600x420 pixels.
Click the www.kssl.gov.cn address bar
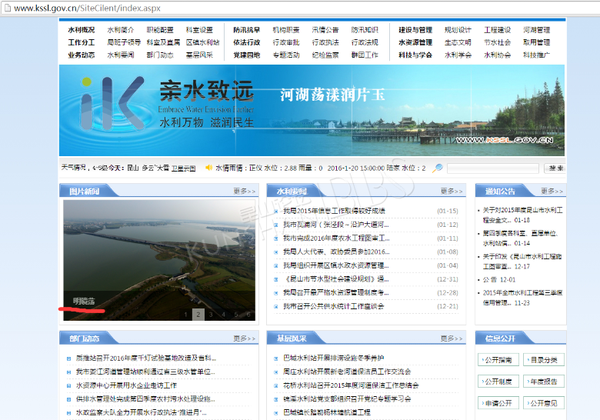[x=298, y=8]
